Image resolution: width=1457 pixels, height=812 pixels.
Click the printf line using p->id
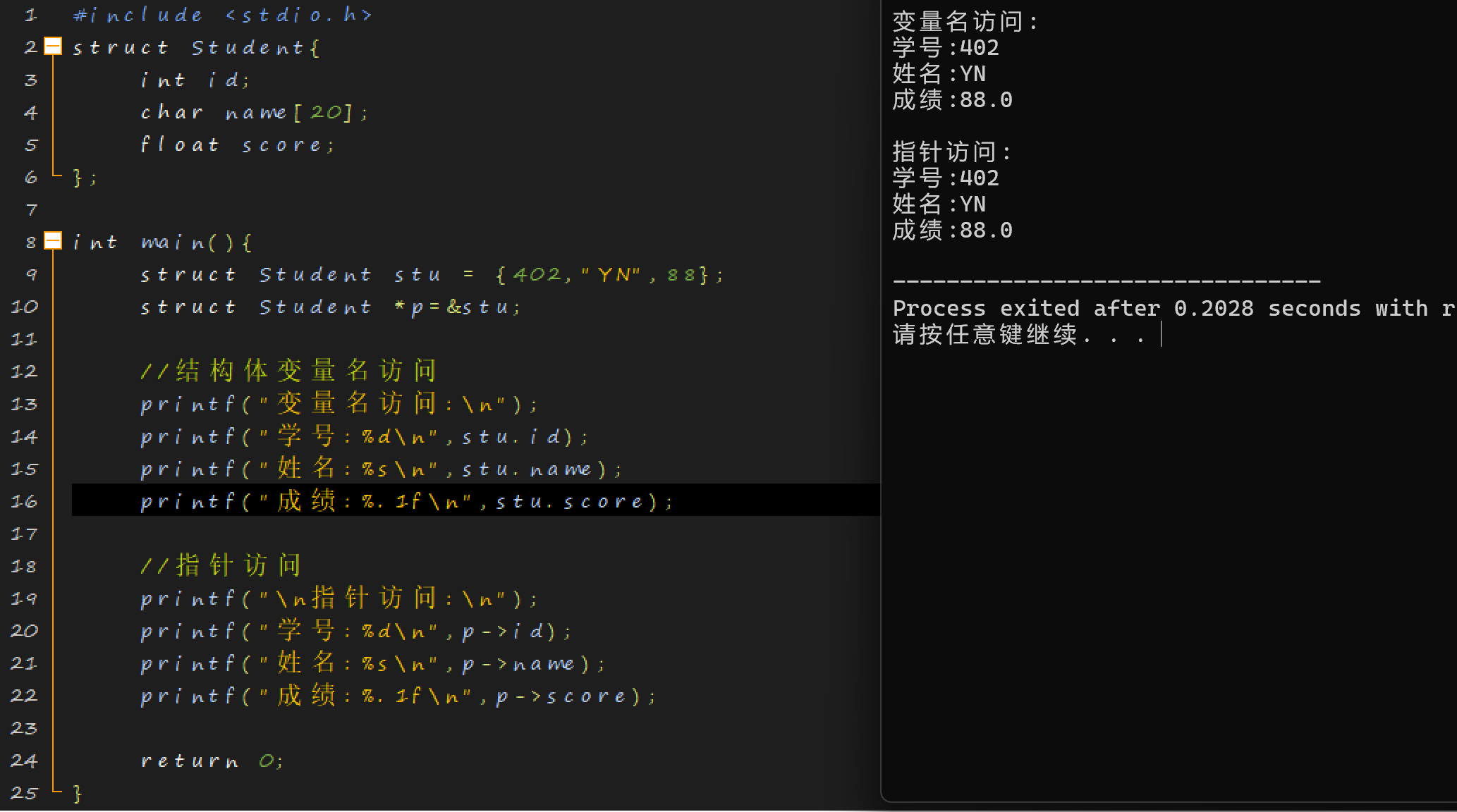pos(355,631)
